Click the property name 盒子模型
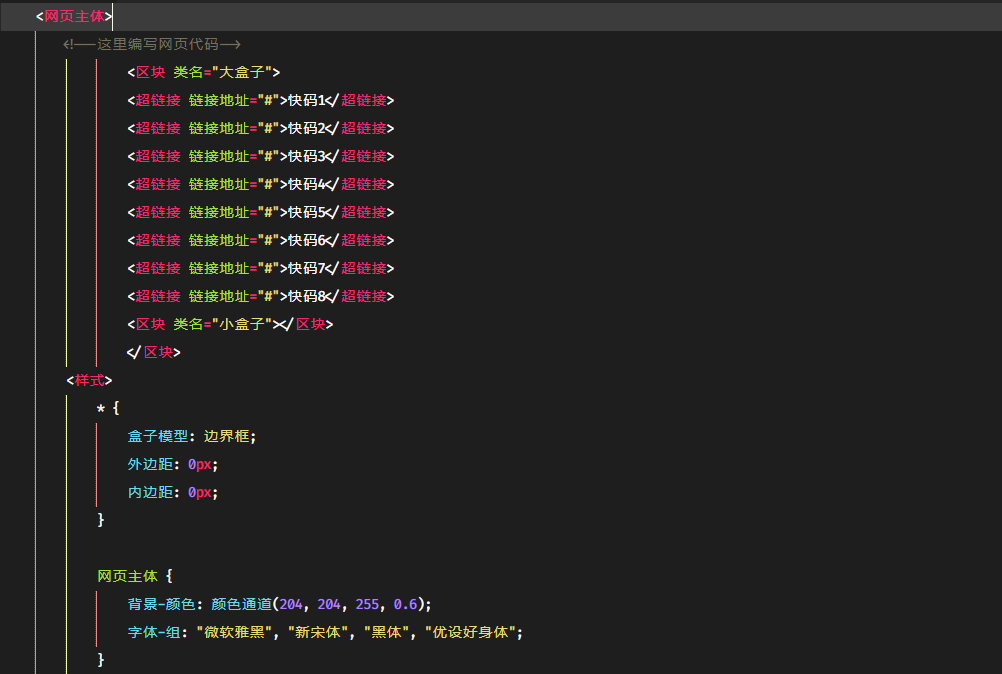Viewport: 1002px width, 674px height. click(x=157, y=436)
